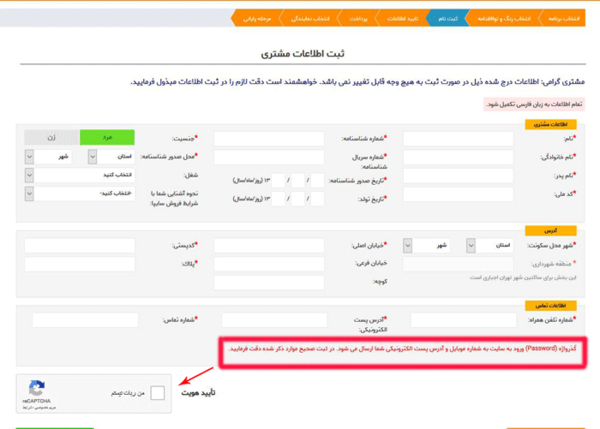Focus the شماره تلفن همراه input field

(x=463, y=320)
